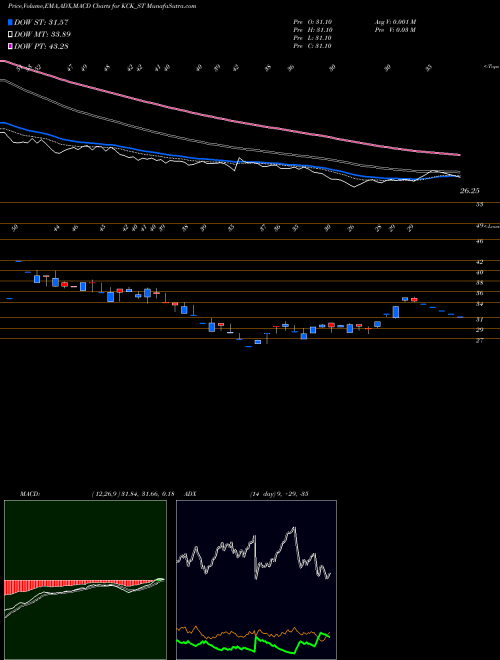This screenshot has height=660, width=500.
Task: Click the 'MACD:' panel heading
Action: [29, 494]
